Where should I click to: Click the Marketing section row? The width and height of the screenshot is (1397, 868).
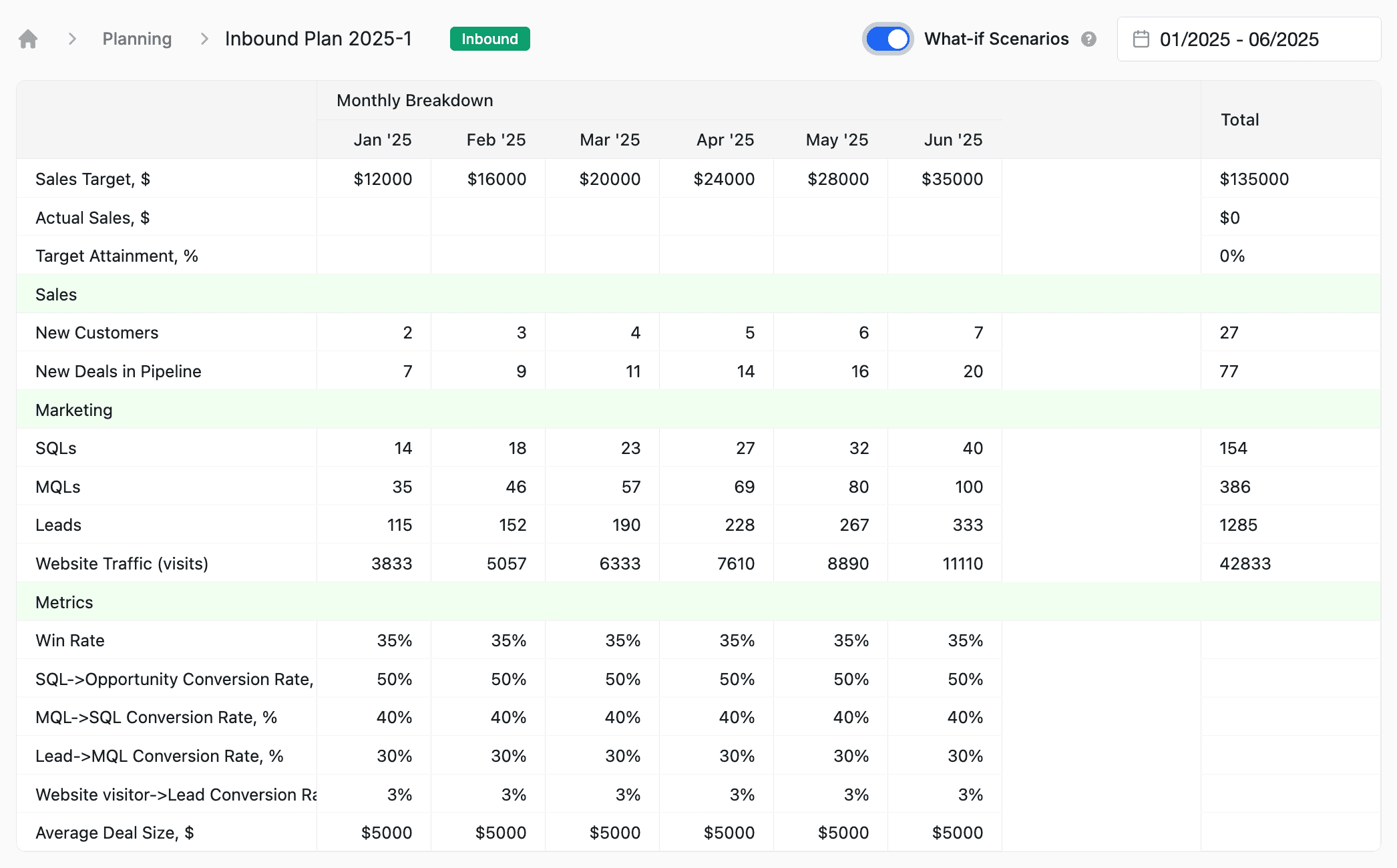click(x=698, y=409)
